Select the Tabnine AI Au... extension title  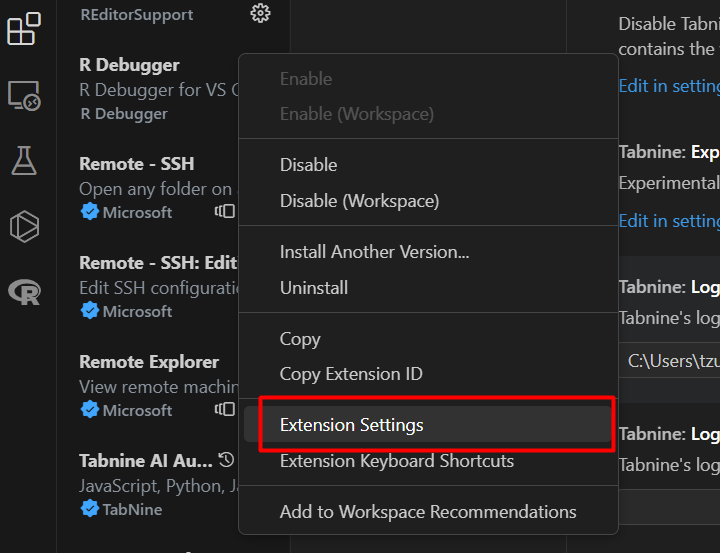(x=146, y=461)
